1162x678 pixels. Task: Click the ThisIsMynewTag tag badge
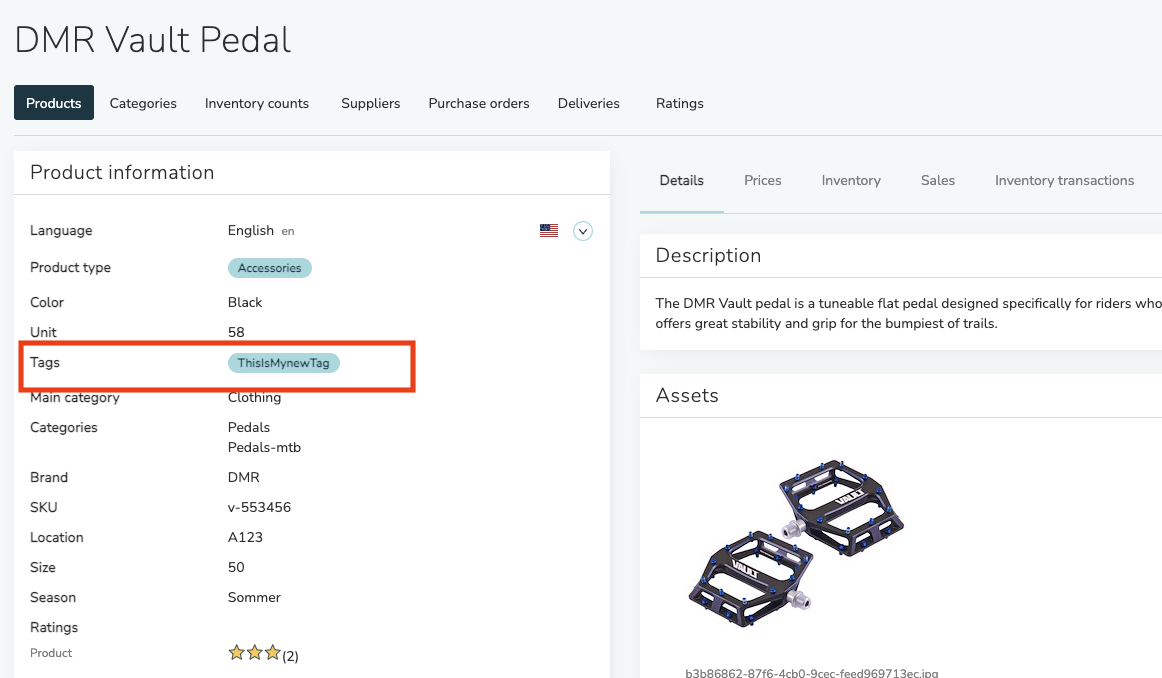click(284, 363)
